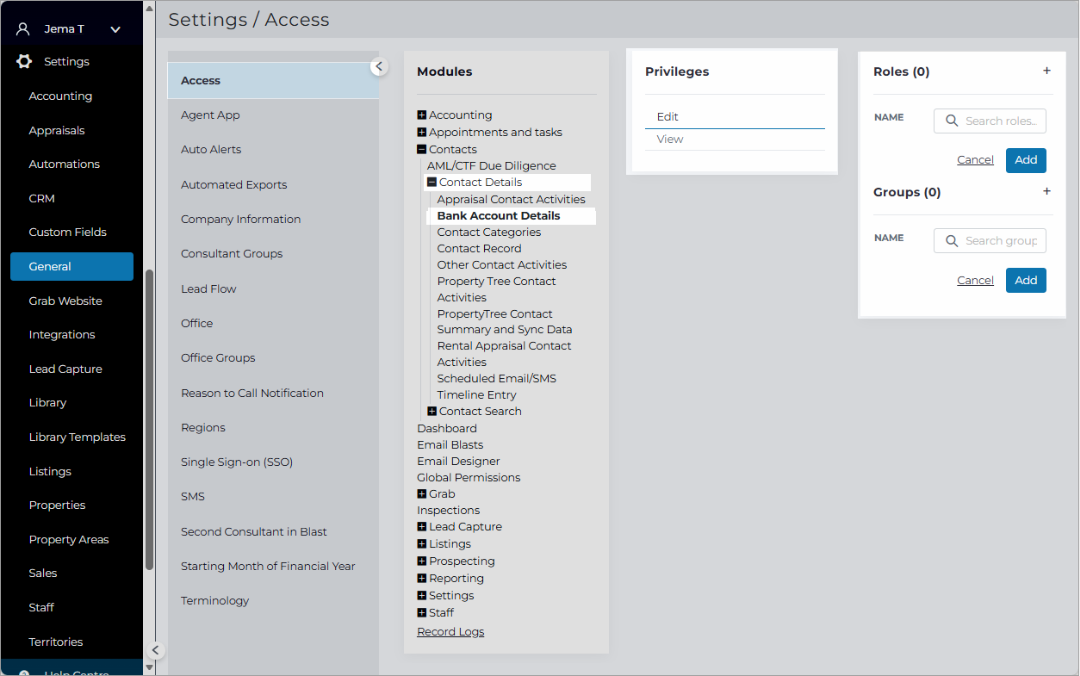Select Email Designer module
Viewport: 1080px width, 676px height.
[458, 461]
